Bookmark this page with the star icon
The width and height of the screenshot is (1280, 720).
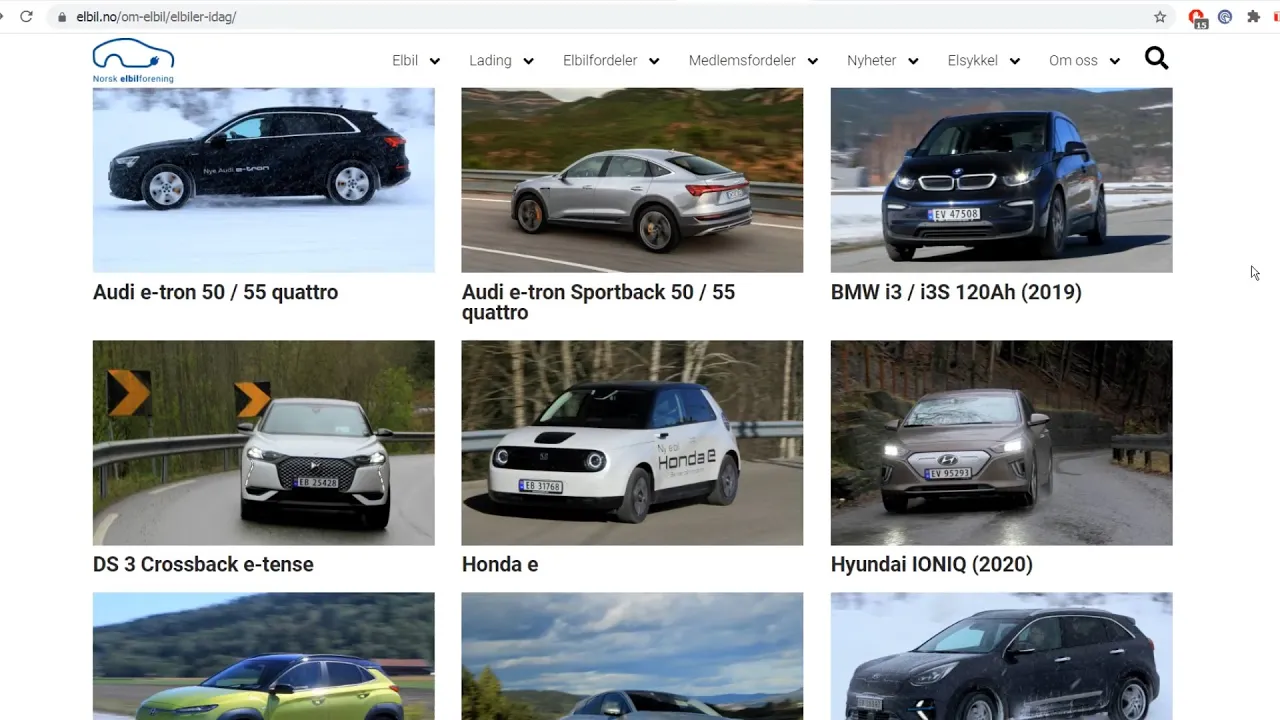pos(1160,17)
